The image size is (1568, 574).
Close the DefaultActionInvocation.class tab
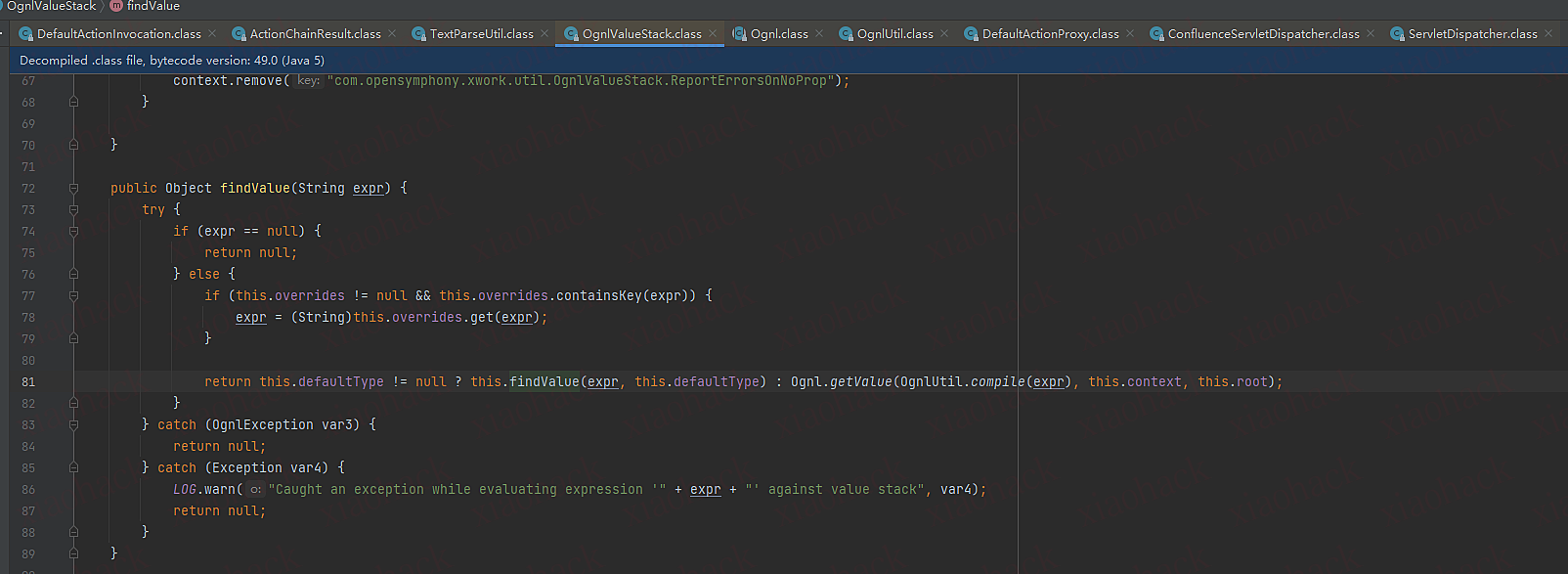tap(212, 33)
